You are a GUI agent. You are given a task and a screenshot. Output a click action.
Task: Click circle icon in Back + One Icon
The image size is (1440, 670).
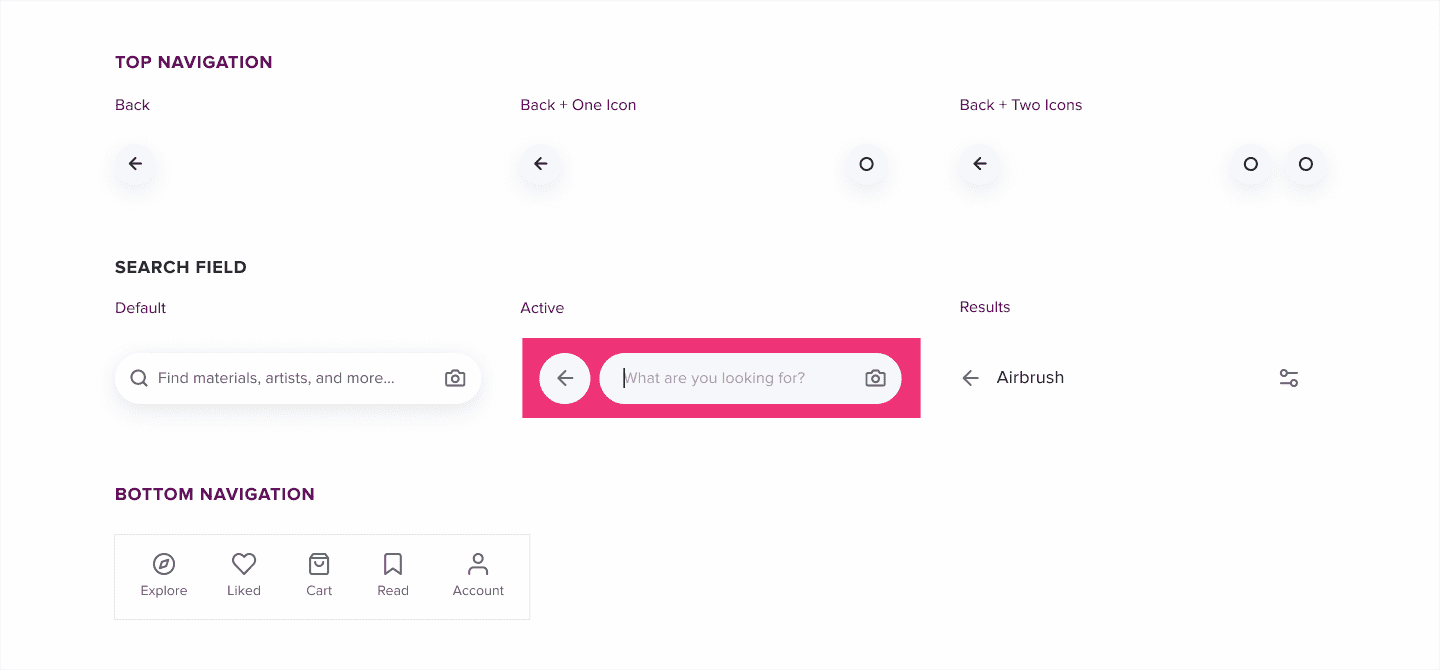tap(866, 164)
